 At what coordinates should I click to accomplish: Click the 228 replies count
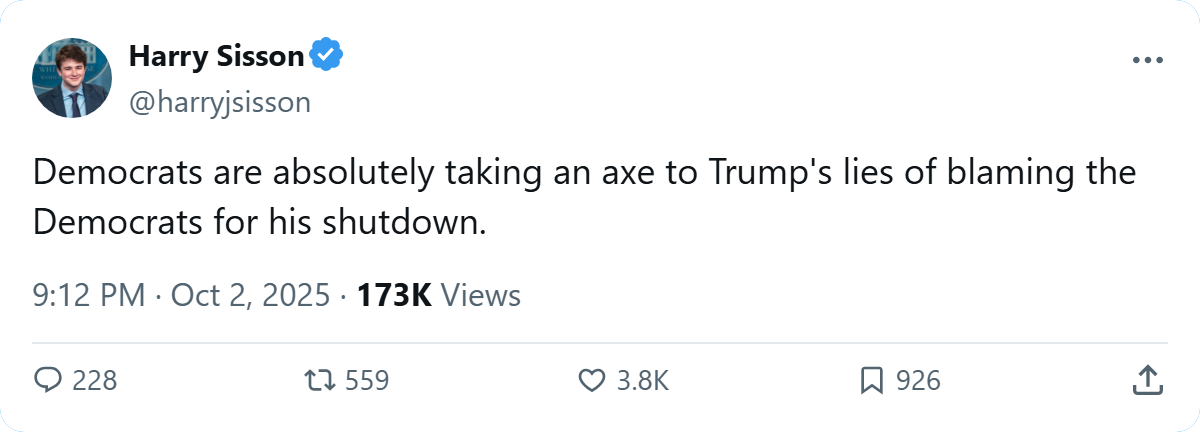point(95,381)
